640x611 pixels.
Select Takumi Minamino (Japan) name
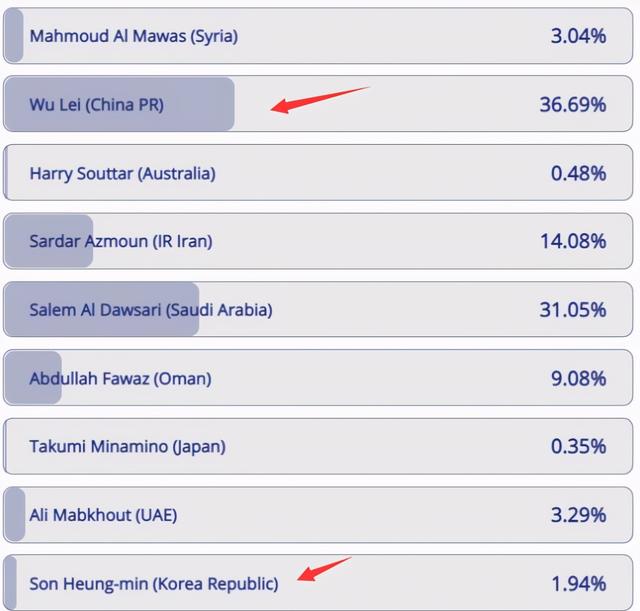point(127,446)
